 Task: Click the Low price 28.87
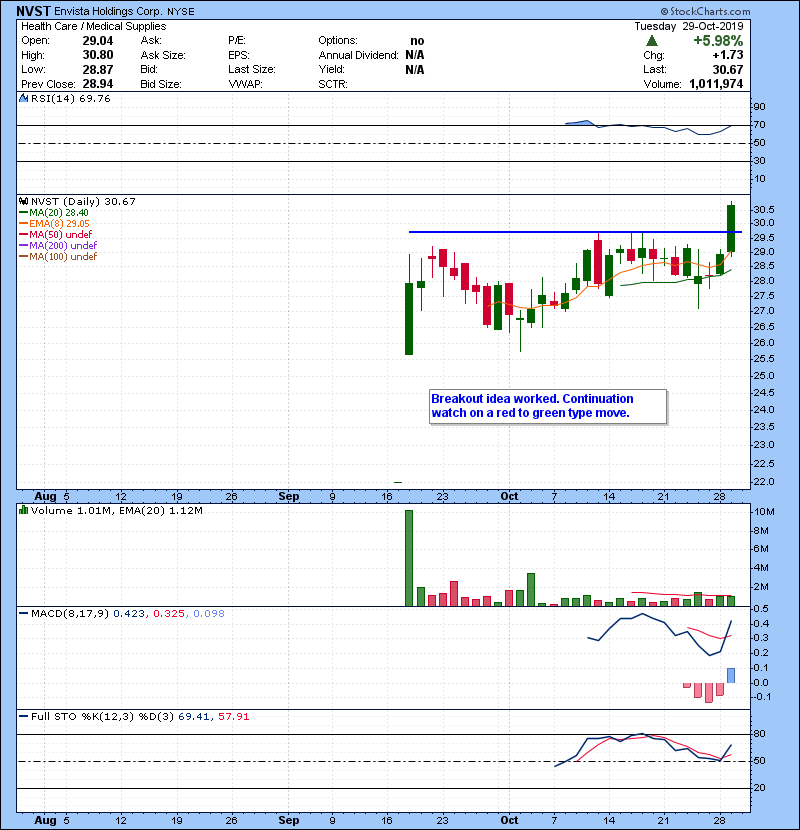point(97,69)
